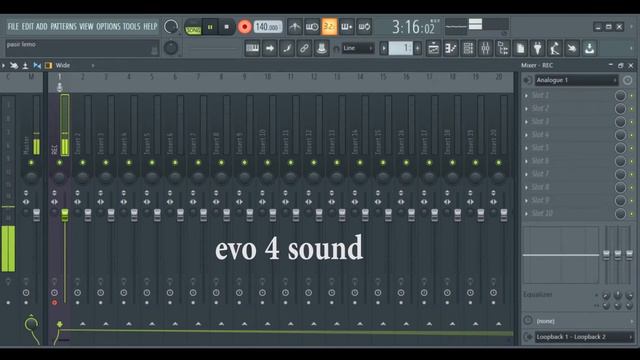Viewport: 640px width, 360px height.
Task: Open the Mixer window icon in toolbar
Action: point(485,49)
